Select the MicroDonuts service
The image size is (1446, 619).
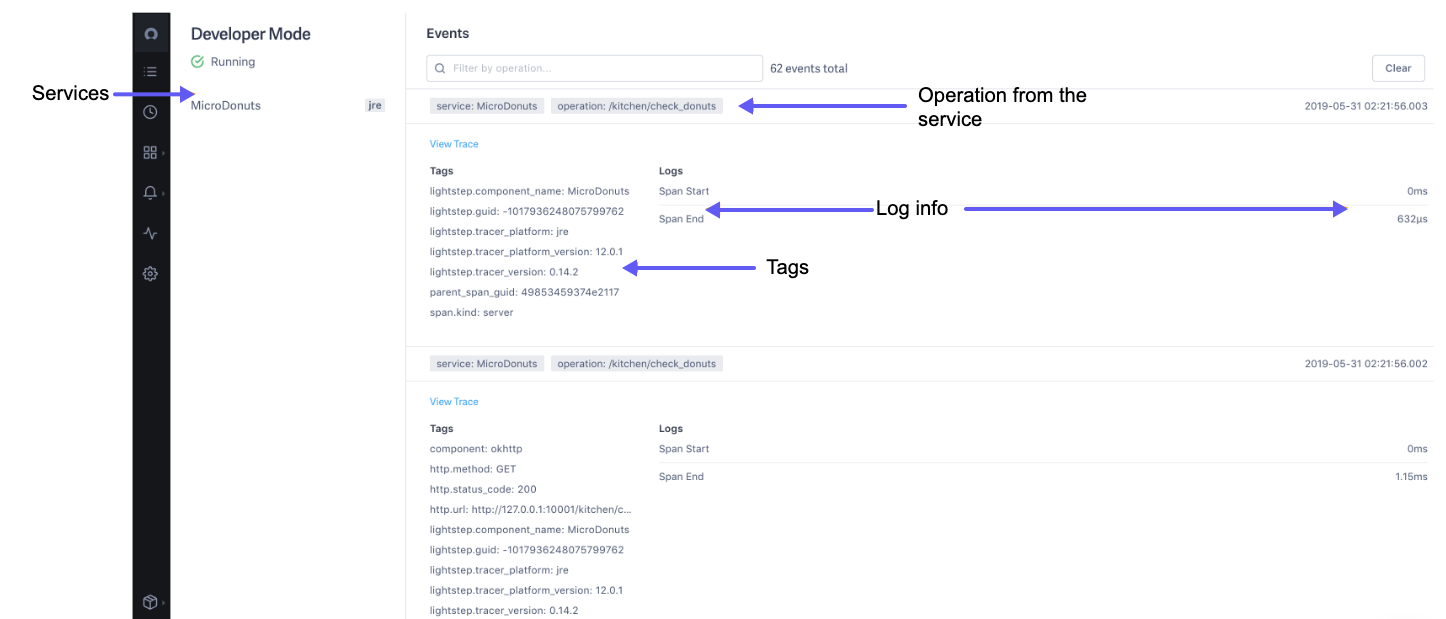[x=226, y=105]
